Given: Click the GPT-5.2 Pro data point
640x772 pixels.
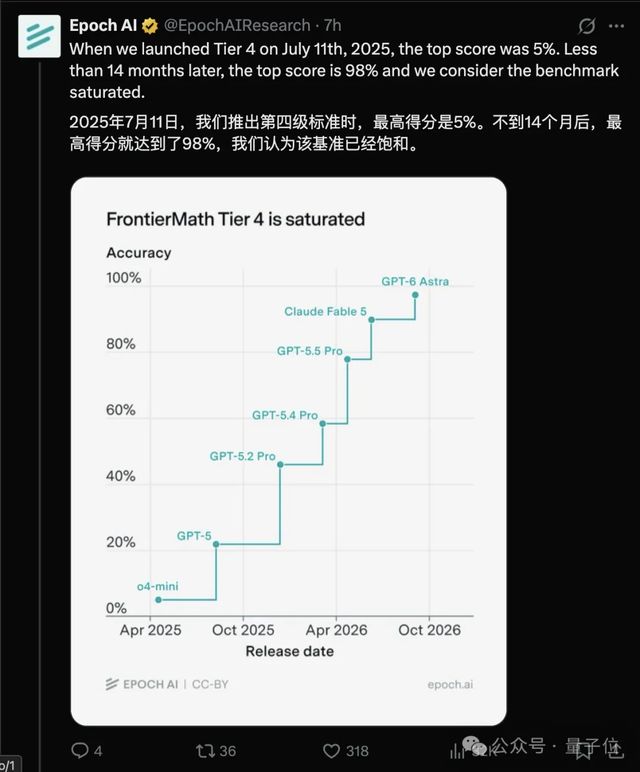Looking at the screenshot, I should [280, 464].
